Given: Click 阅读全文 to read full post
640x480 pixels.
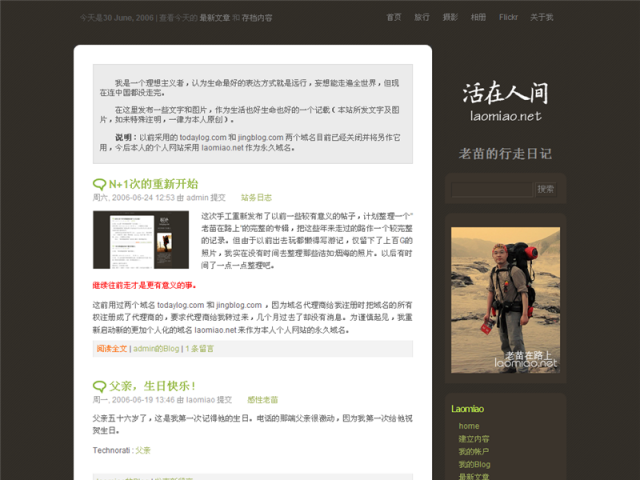Looking at the screenshot, I should (111, 349).
